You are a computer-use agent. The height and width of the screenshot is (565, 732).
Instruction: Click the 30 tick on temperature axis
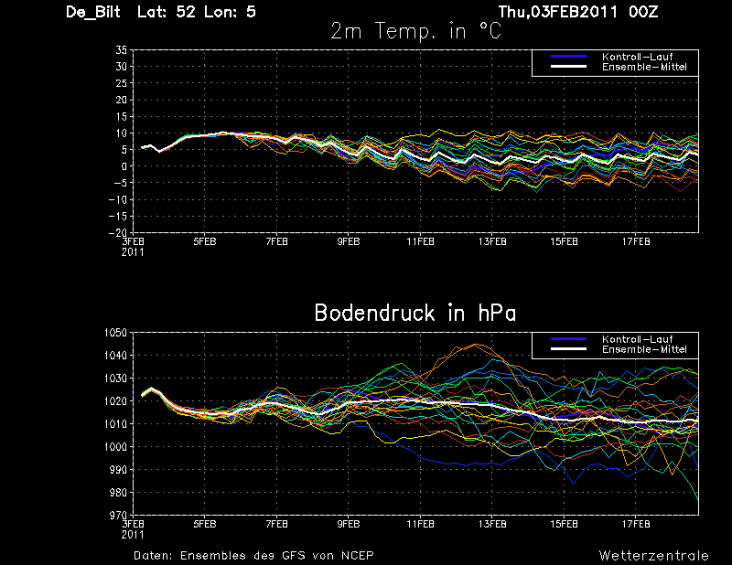pos(121,67)
